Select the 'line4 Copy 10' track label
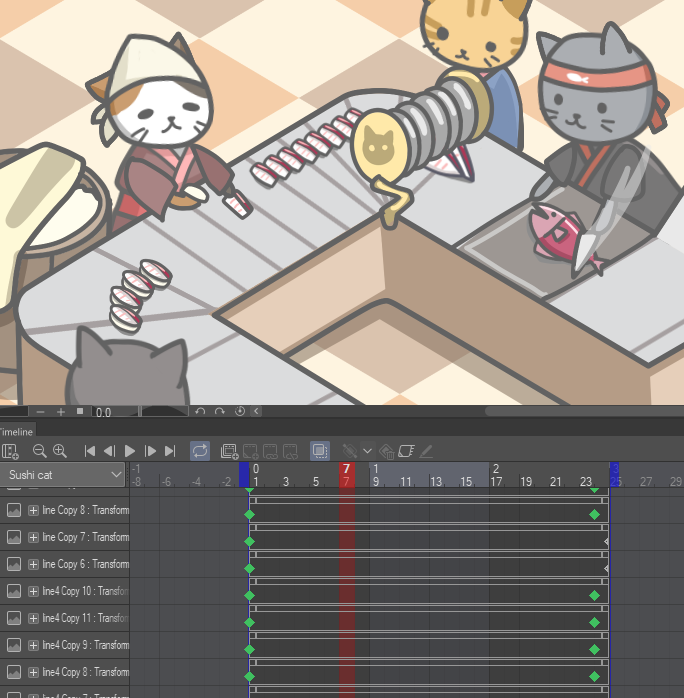Image resolution: width=684 pixels, height=698 pixels. click(x=85, y=592)
